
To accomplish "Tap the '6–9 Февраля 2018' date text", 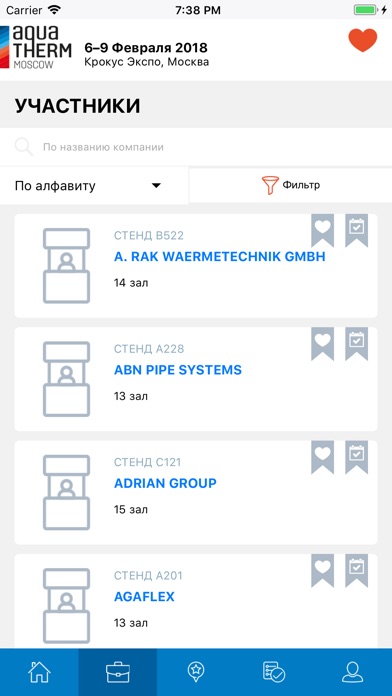I will tap(146, 47).
